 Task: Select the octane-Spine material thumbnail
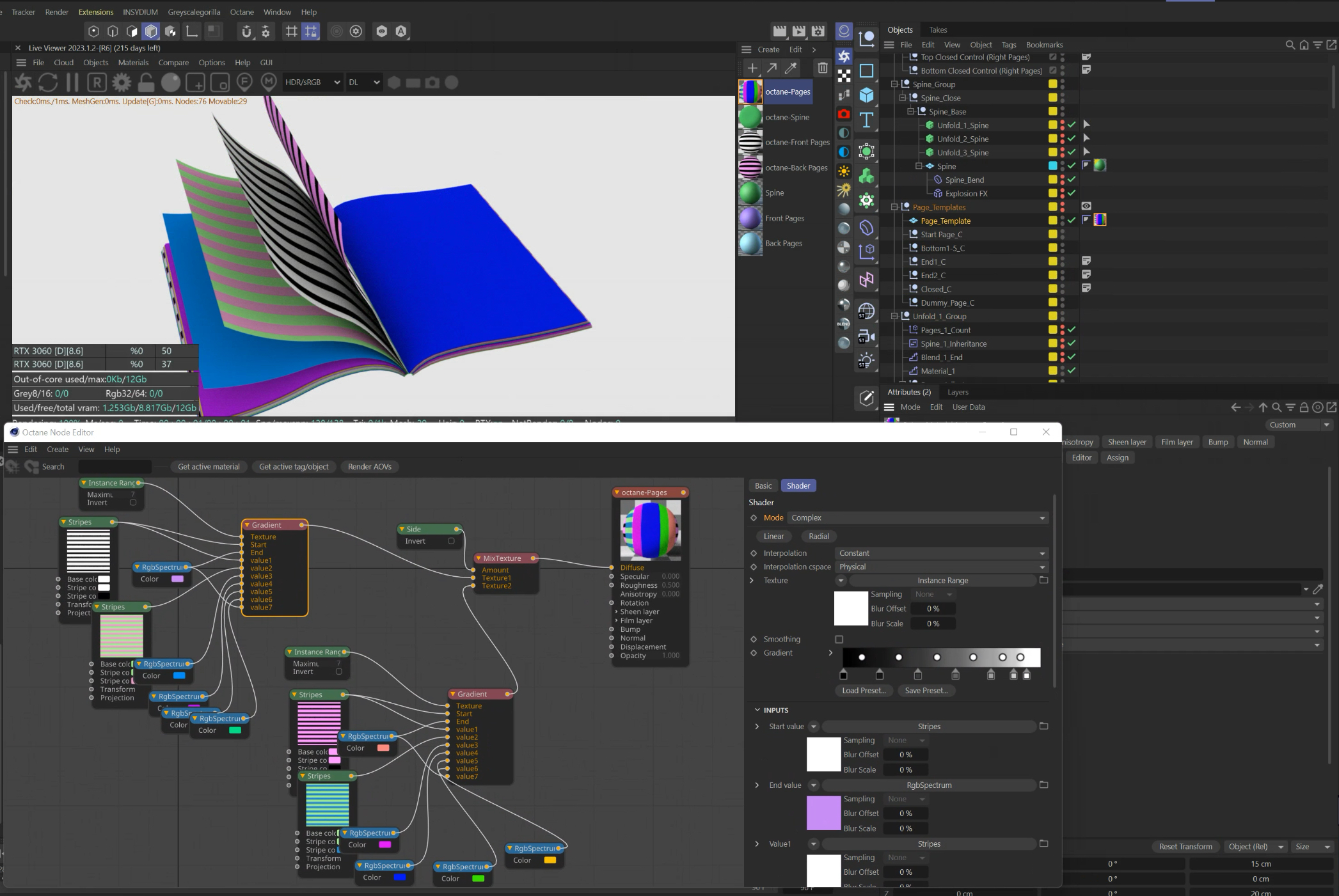pos(750,117)
